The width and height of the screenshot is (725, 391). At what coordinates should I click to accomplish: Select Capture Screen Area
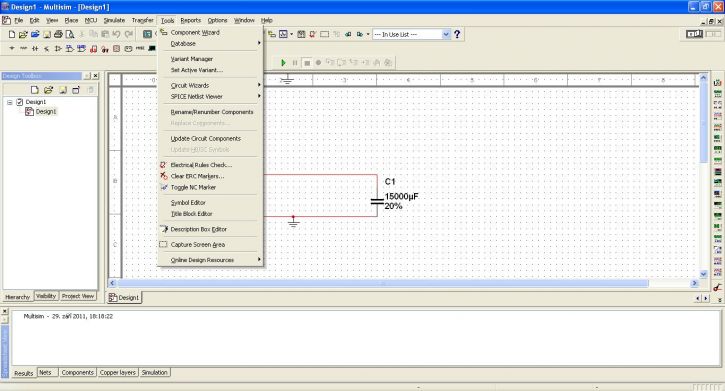(210, 244)
